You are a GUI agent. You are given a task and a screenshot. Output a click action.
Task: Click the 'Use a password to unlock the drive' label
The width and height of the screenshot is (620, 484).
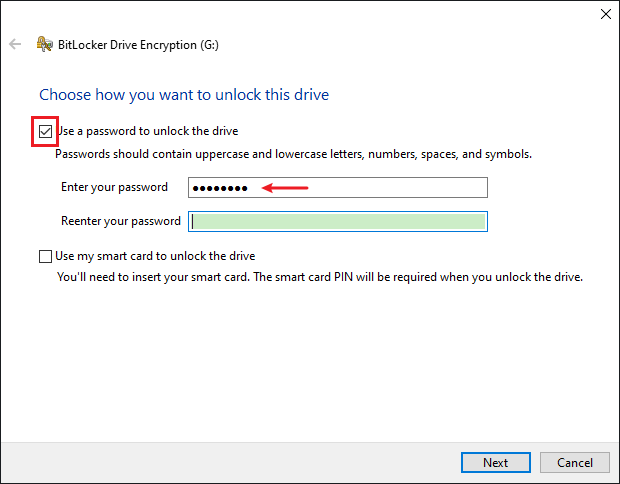[147, 131]
